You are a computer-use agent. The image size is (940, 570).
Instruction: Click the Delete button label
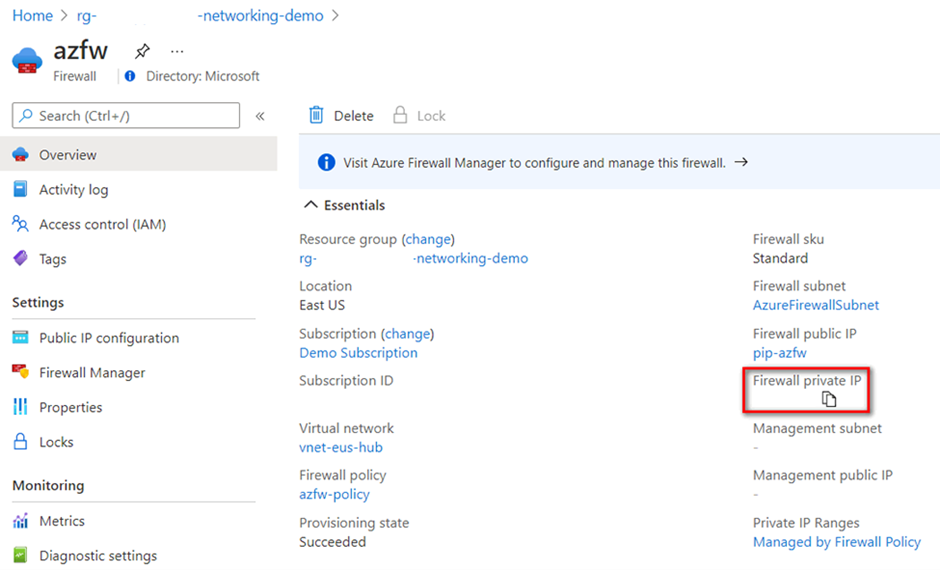tap(354, 116)
